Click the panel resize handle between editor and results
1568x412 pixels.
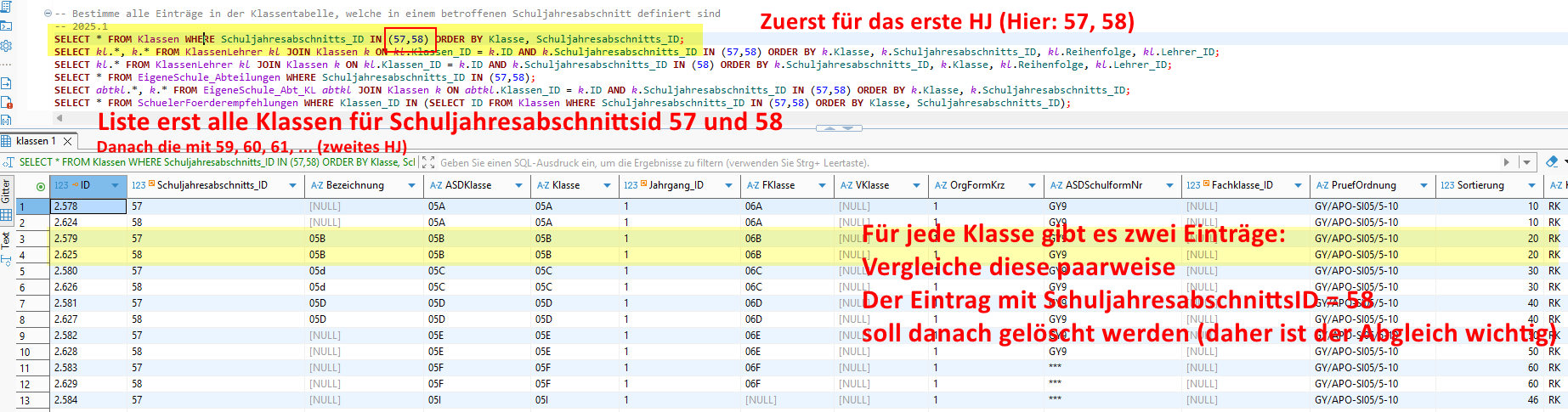(x=839, y=128)
